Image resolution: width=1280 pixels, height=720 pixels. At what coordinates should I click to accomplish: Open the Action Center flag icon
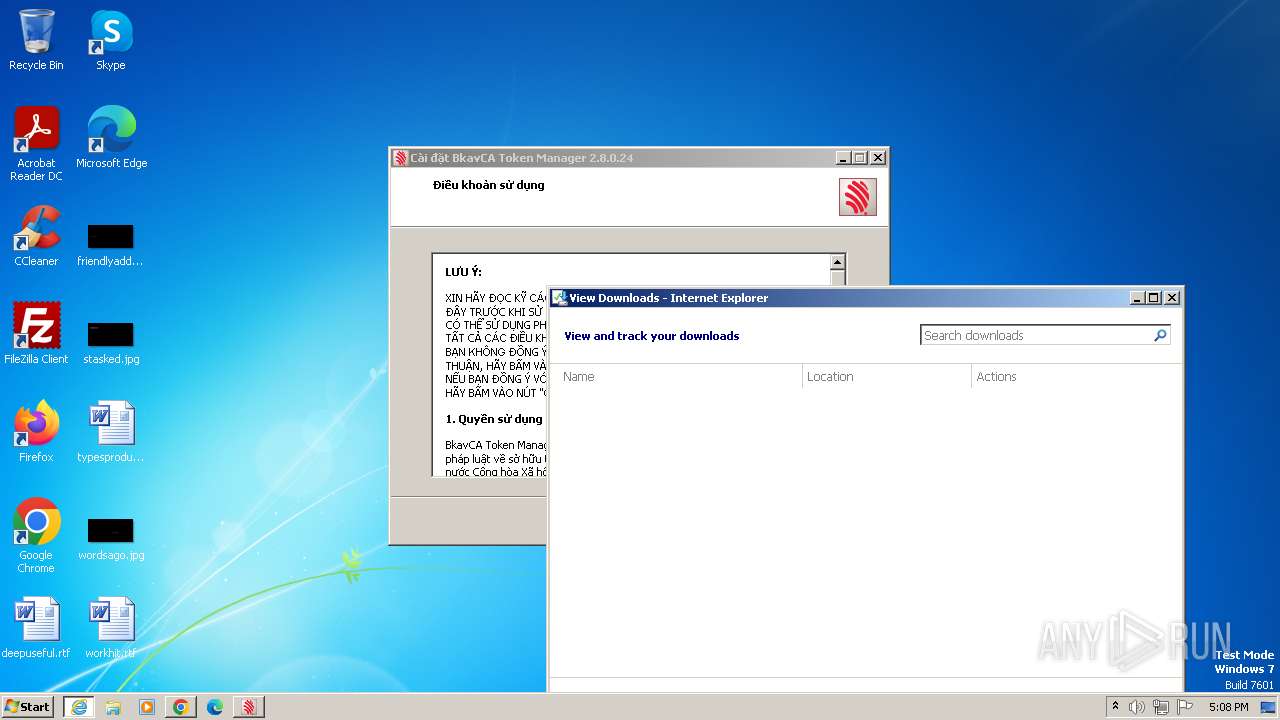point(1185,707)
